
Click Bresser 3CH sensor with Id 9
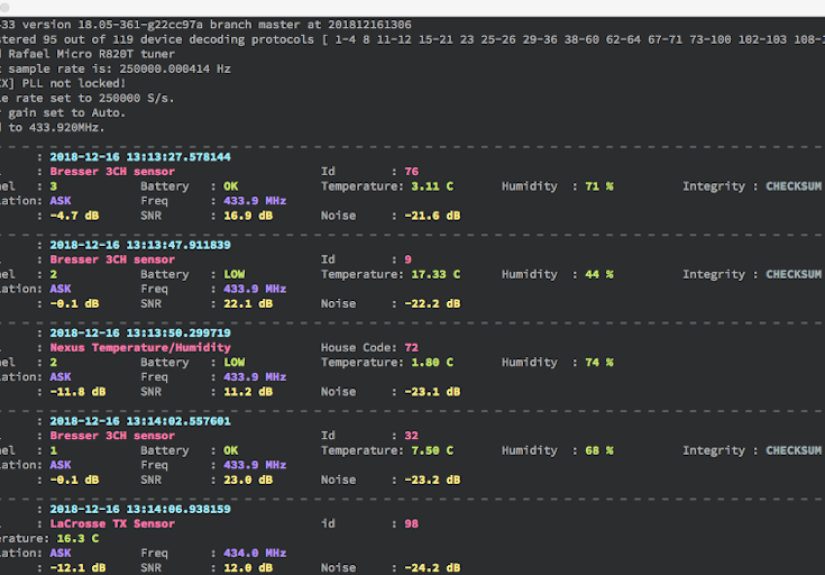[112, 259]
